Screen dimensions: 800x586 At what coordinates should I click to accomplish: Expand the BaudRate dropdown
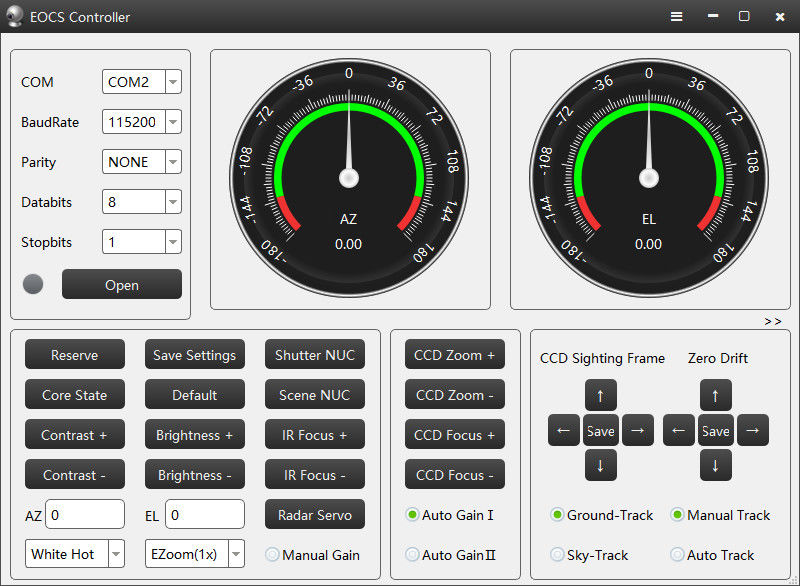(172, 122)
